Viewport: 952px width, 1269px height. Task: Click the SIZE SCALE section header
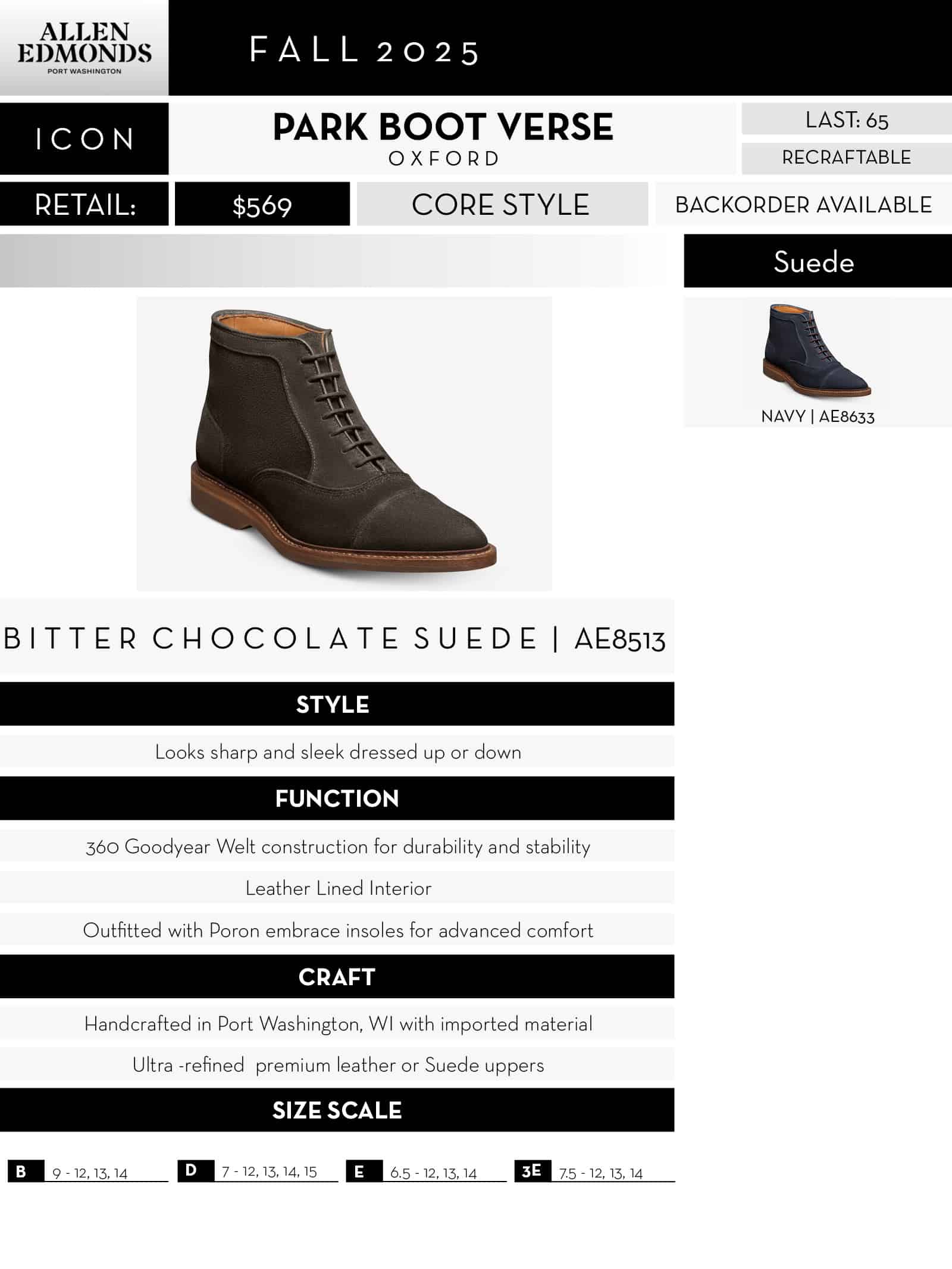pos(336,1110)
